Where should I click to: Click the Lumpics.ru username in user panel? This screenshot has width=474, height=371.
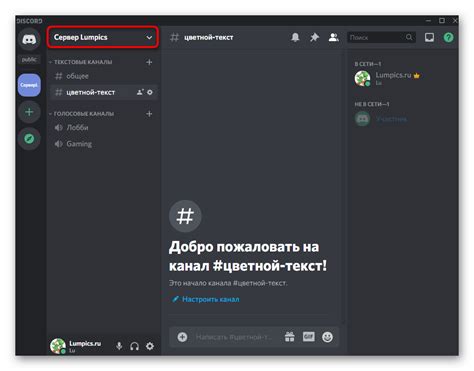pyautogui.click(x=85, y=343)
